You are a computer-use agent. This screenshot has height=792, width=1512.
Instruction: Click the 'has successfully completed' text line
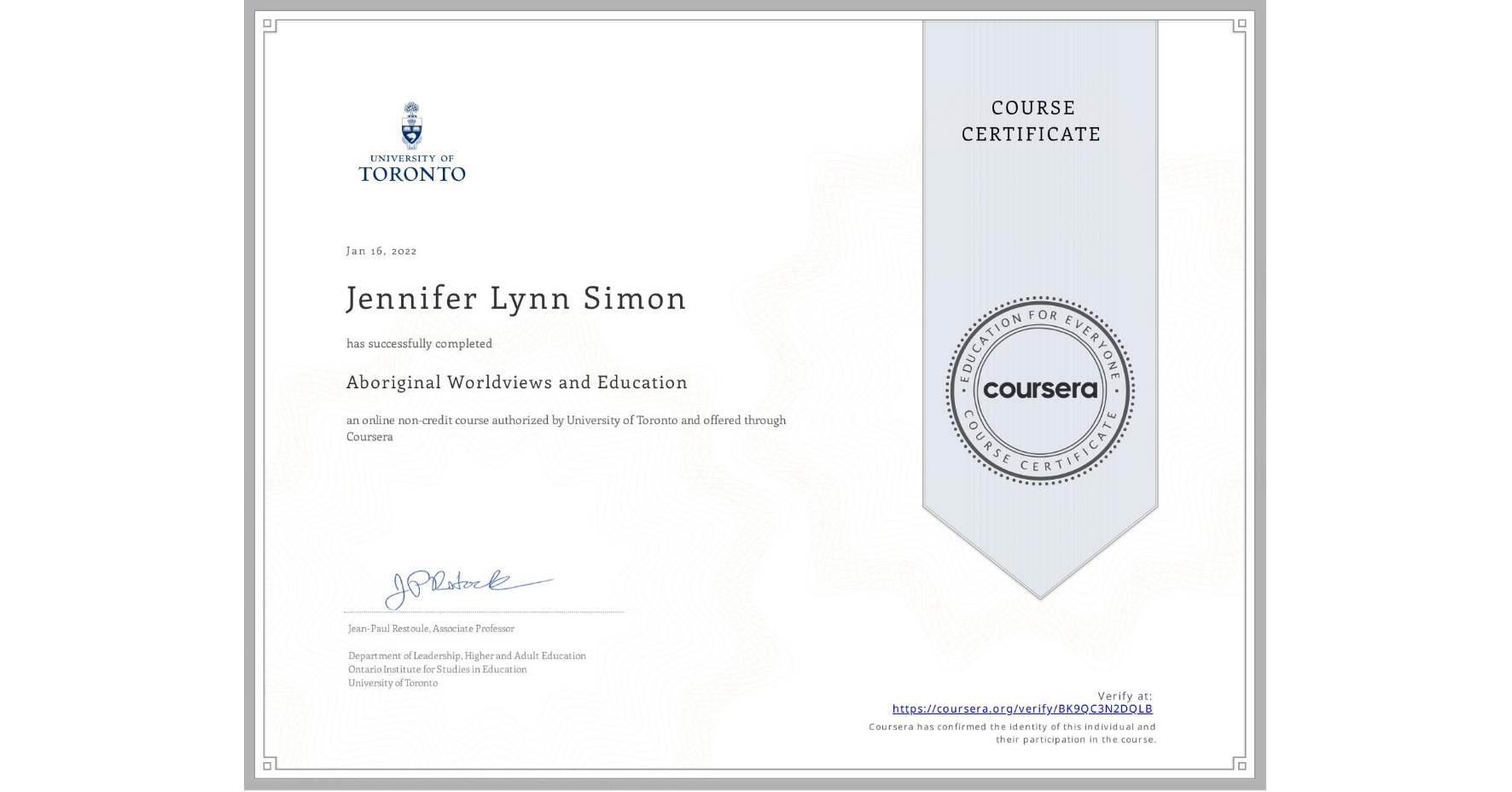[419, 343]
